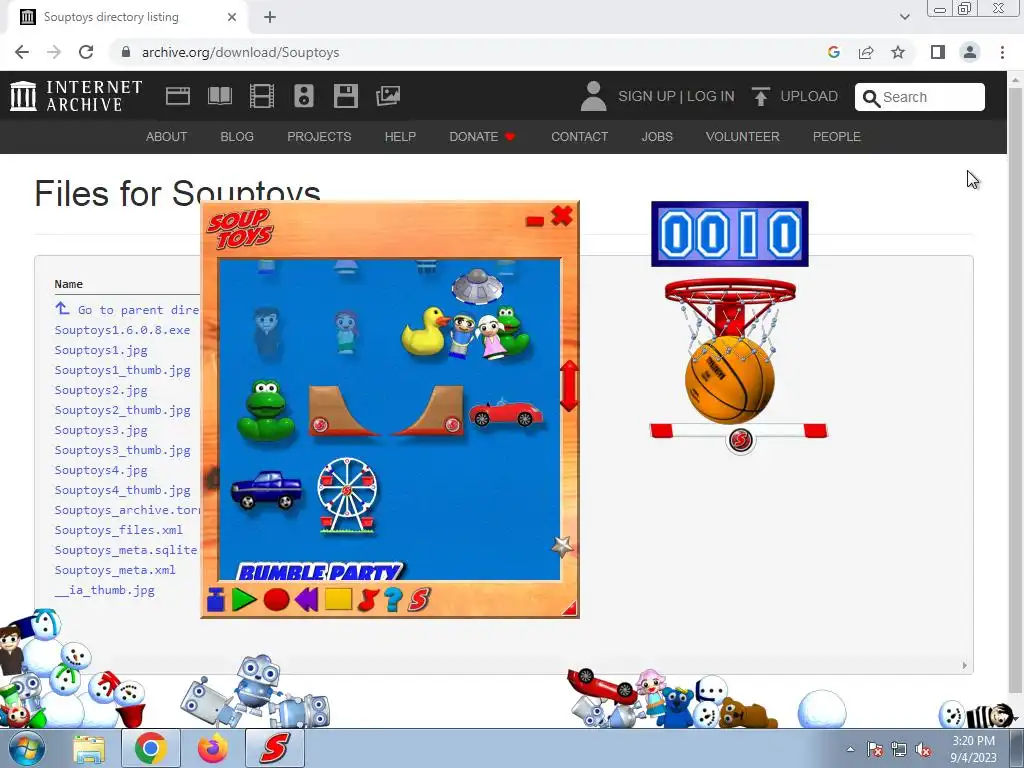Open Souptoys_files.xml link
The width and height of the screenshot is (1024, 768).
(118, 530)
